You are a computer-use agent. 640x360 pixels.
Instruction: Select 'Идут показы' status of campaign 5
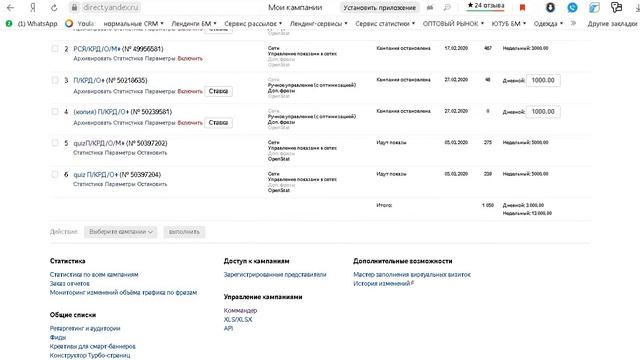point(391,142)
